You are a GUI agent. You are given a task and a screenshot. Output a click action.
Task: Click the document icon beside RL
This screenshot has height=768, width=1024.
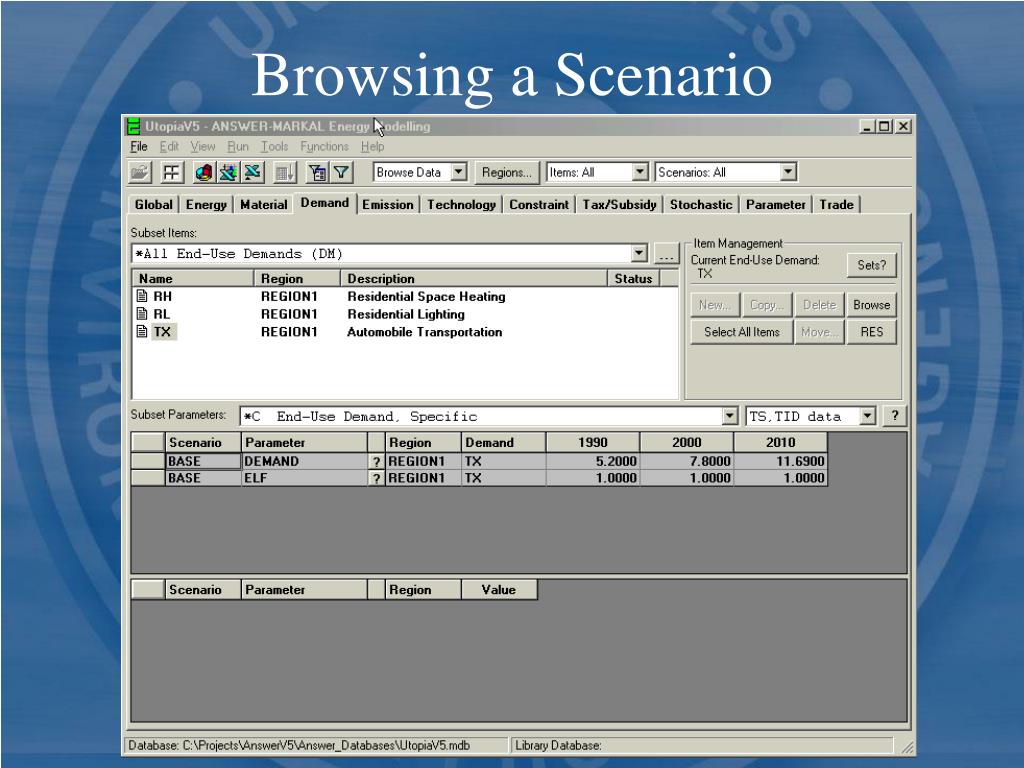pyautogui.click(x=142, y=313)
